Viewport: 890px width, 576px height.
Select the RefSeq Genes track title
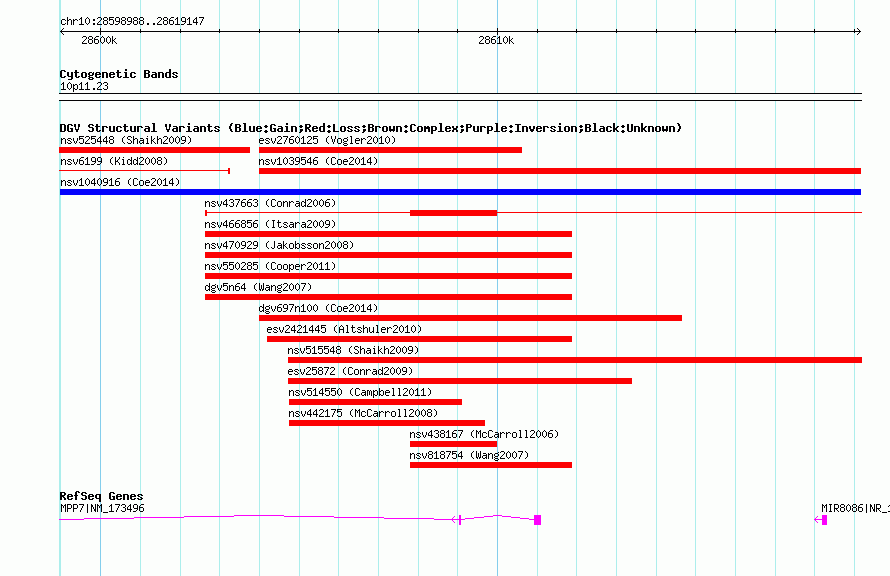(101, 496)
